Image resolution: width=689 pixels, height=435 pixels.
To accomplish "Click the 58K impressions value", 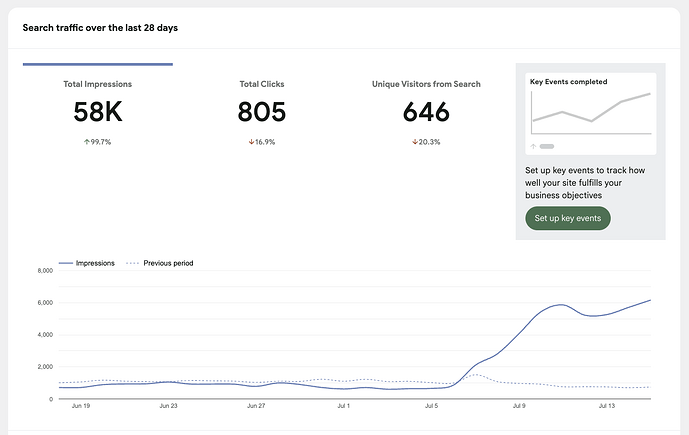I will pos(97,112).
